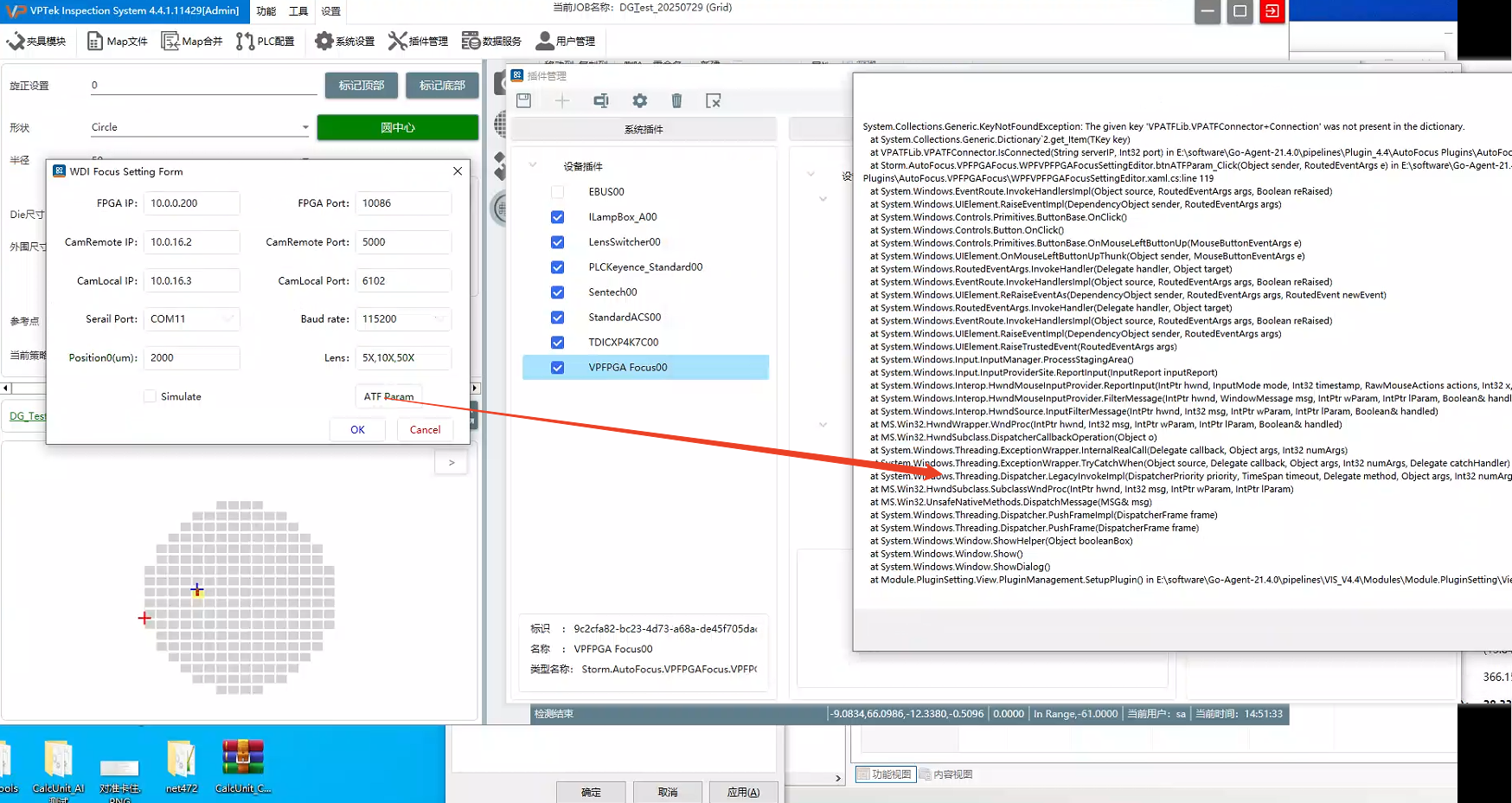Open the Serail Port COM11 dropdown
Image resolution: width=1512 pixels, height=803 pixels.
pos(228,319)
